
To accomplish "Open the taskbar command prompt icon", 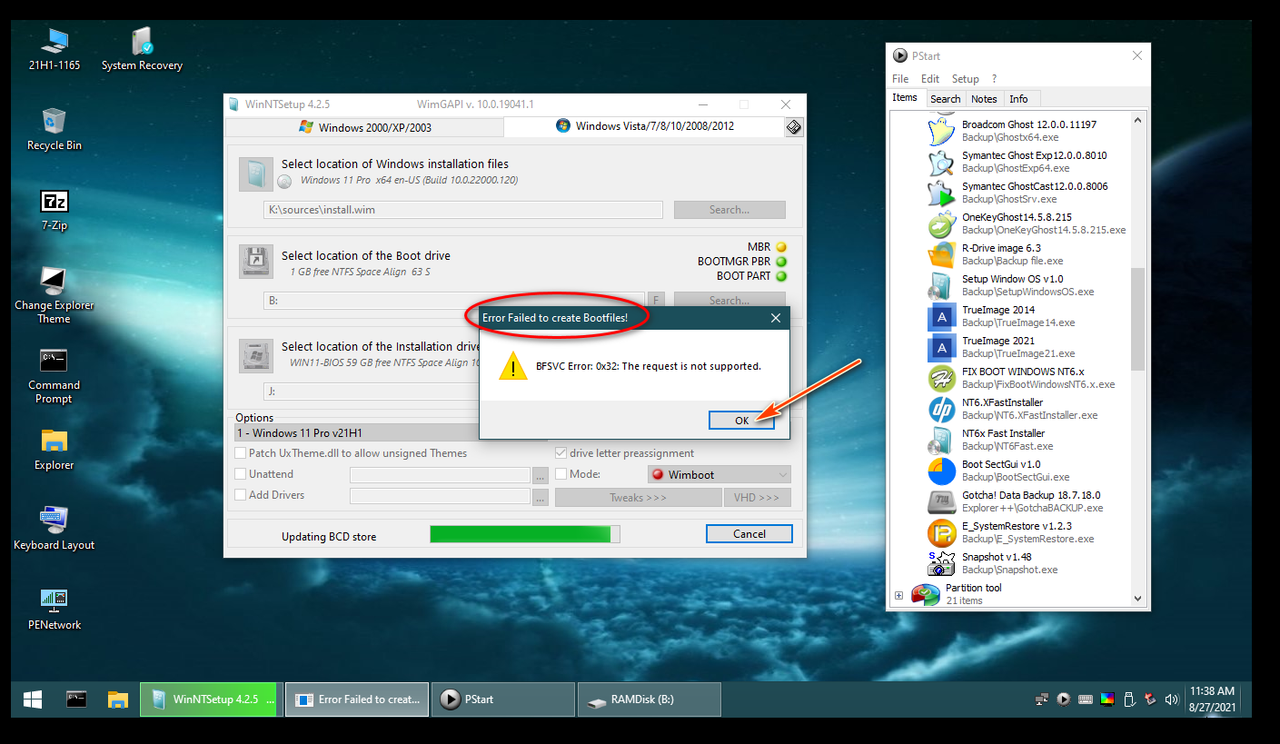I will click(77, 699).
